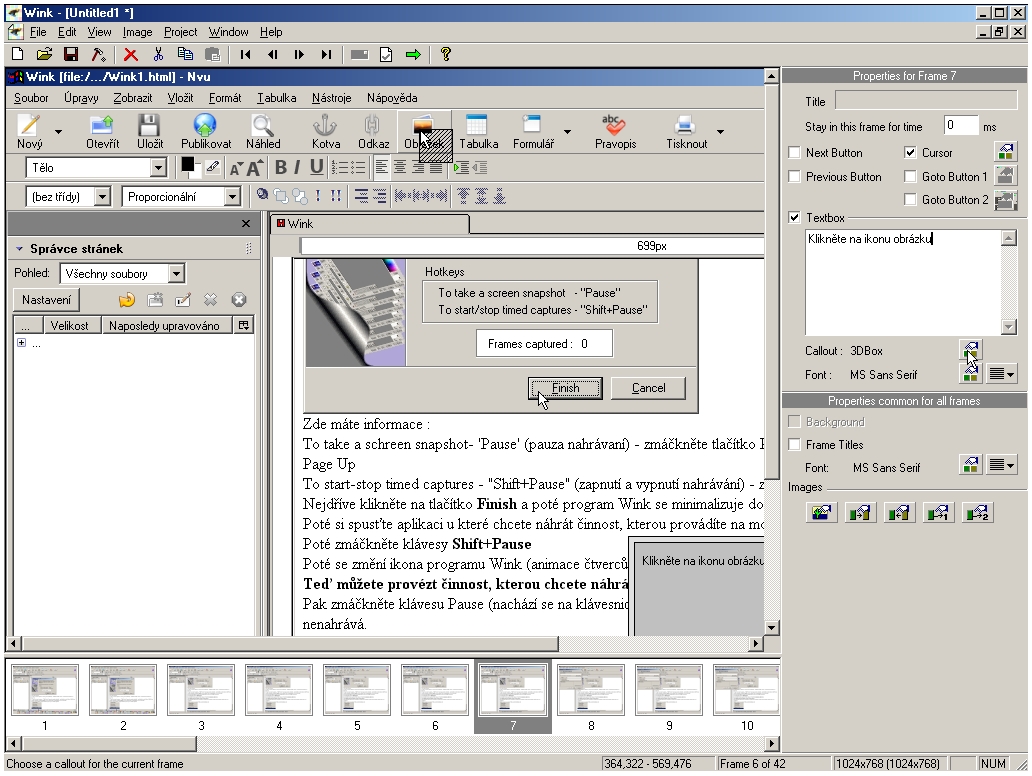Click the Cancel button in captured frame
This screenshot has height=776, width=1032.
pyautogui.click(x=648, y=388)
